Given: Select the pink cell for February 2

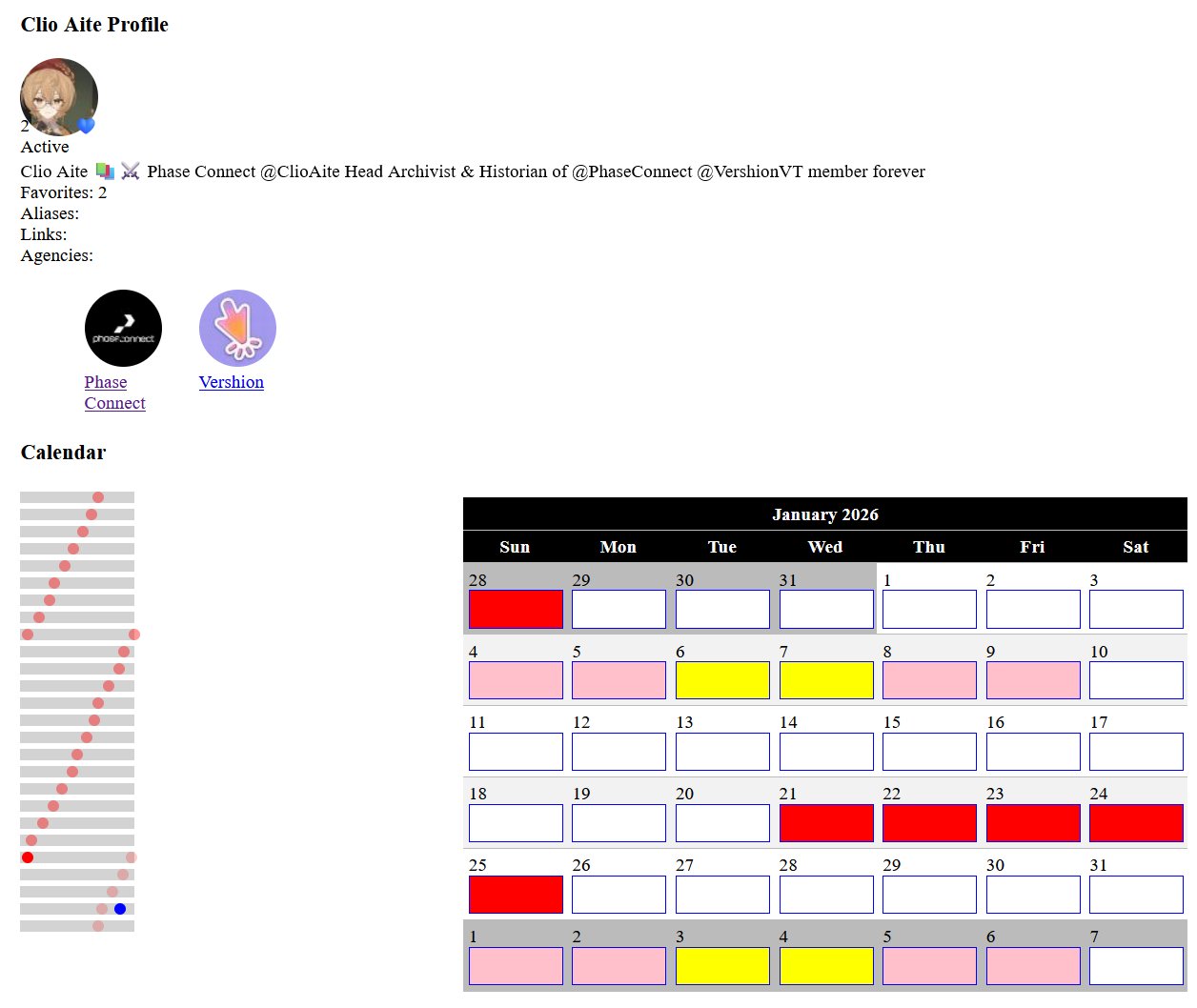Looking at the screenshot, I should pos(619,966).
